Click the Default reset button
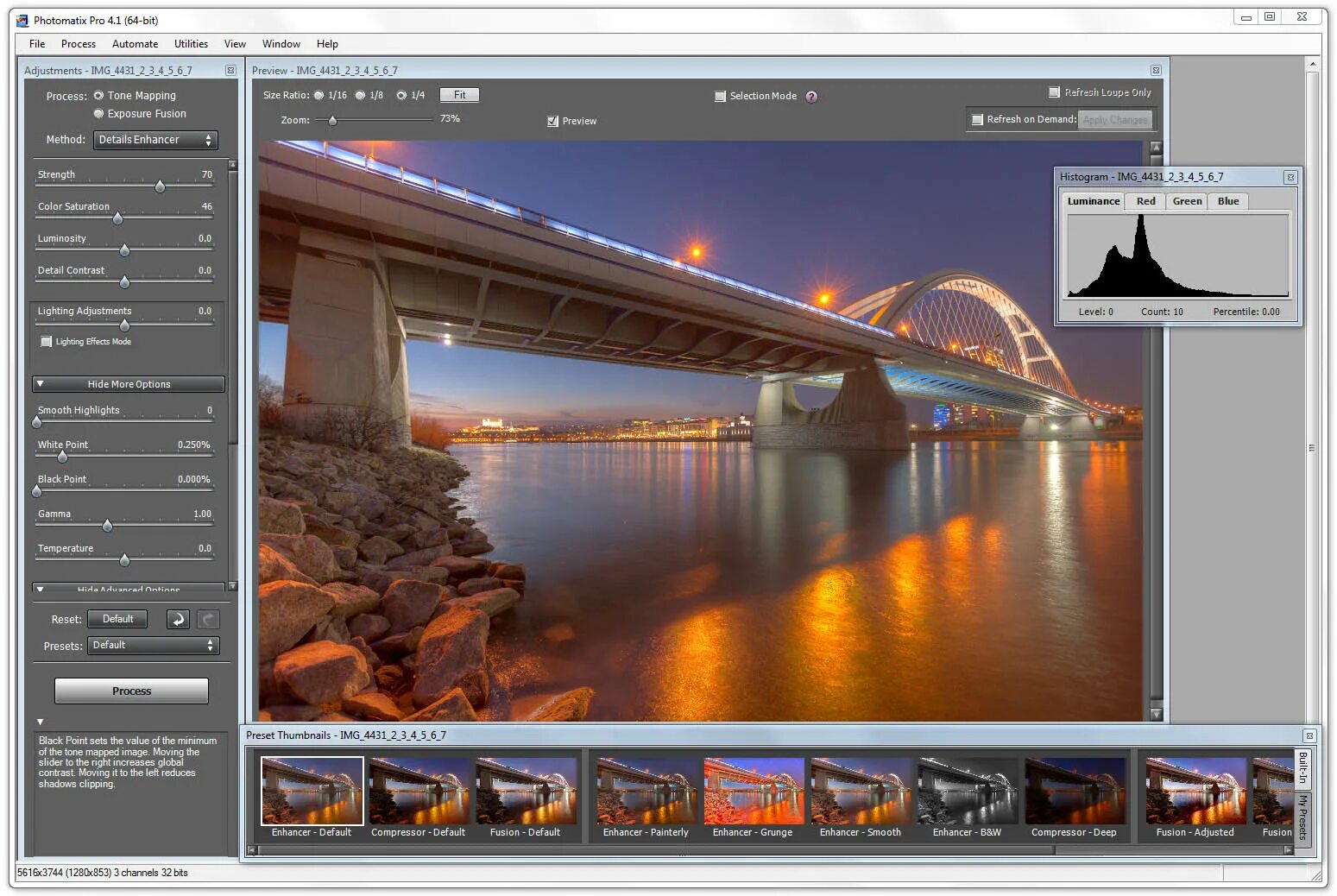Screen dimensions: 1337x896 point(118,619)
